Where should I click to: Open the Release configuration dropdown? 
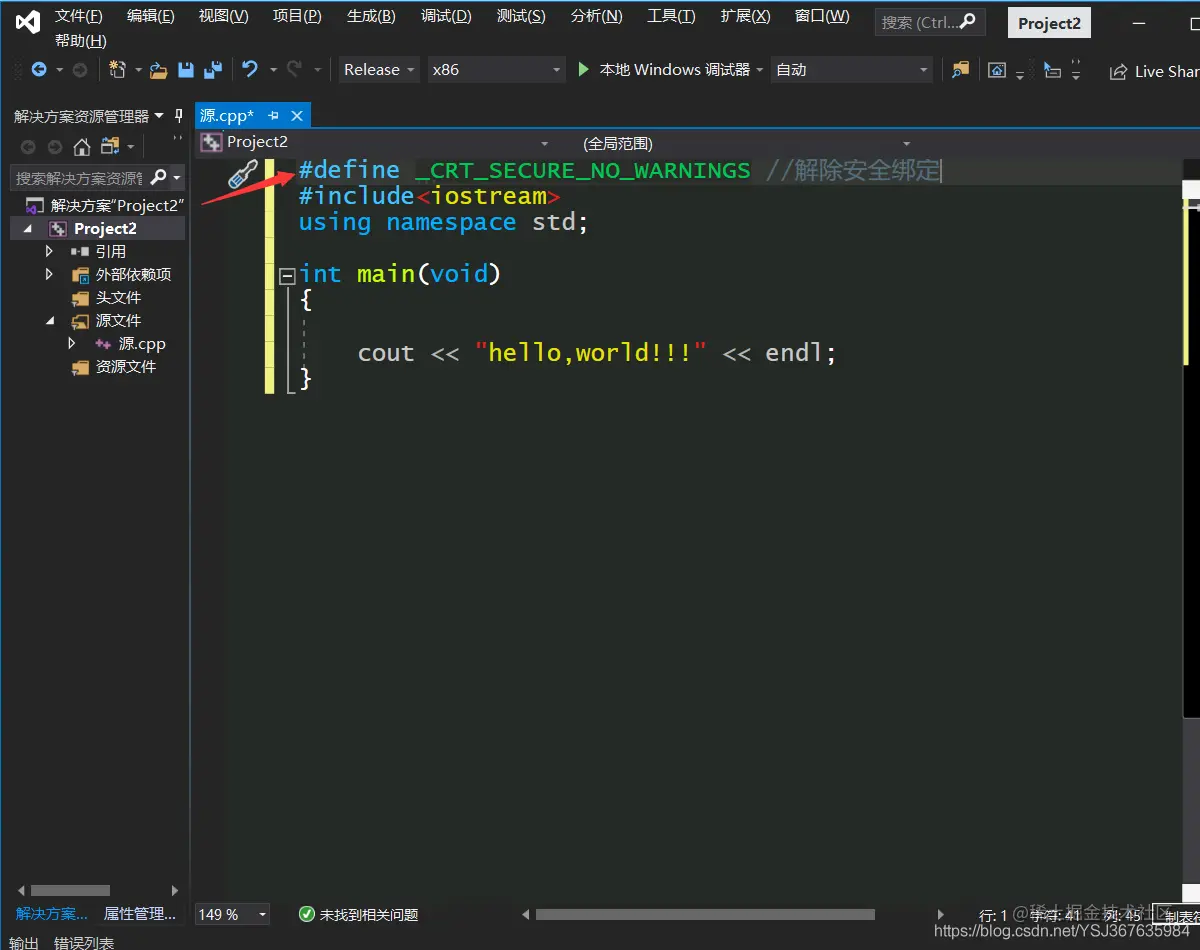coord(378,70)
